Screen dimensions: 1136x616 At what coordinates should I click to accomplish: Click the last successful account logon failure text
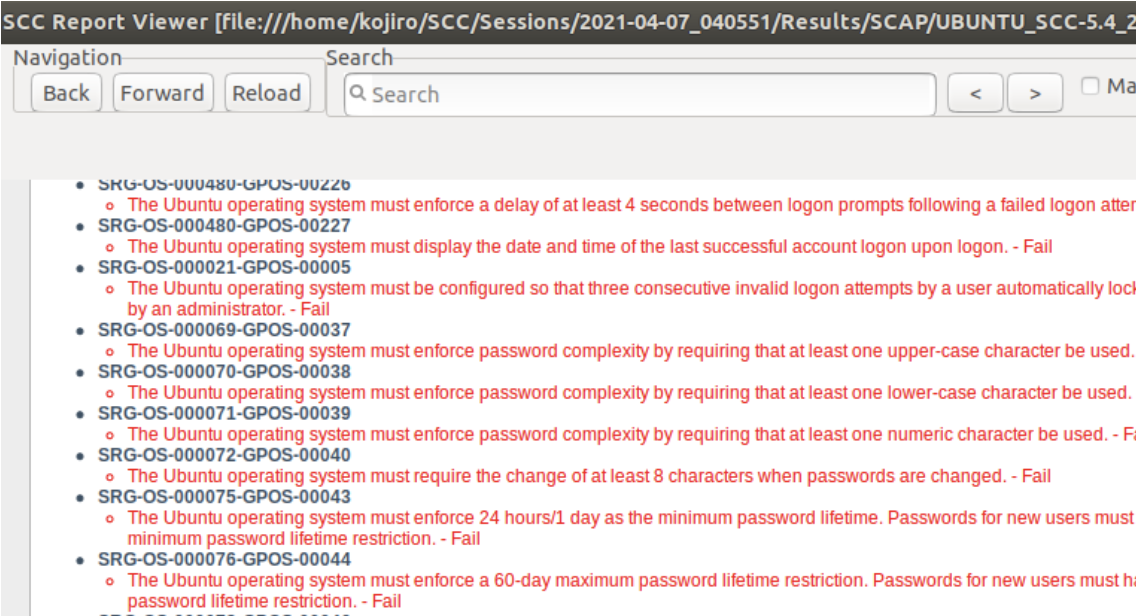click(x=590, y=246)
